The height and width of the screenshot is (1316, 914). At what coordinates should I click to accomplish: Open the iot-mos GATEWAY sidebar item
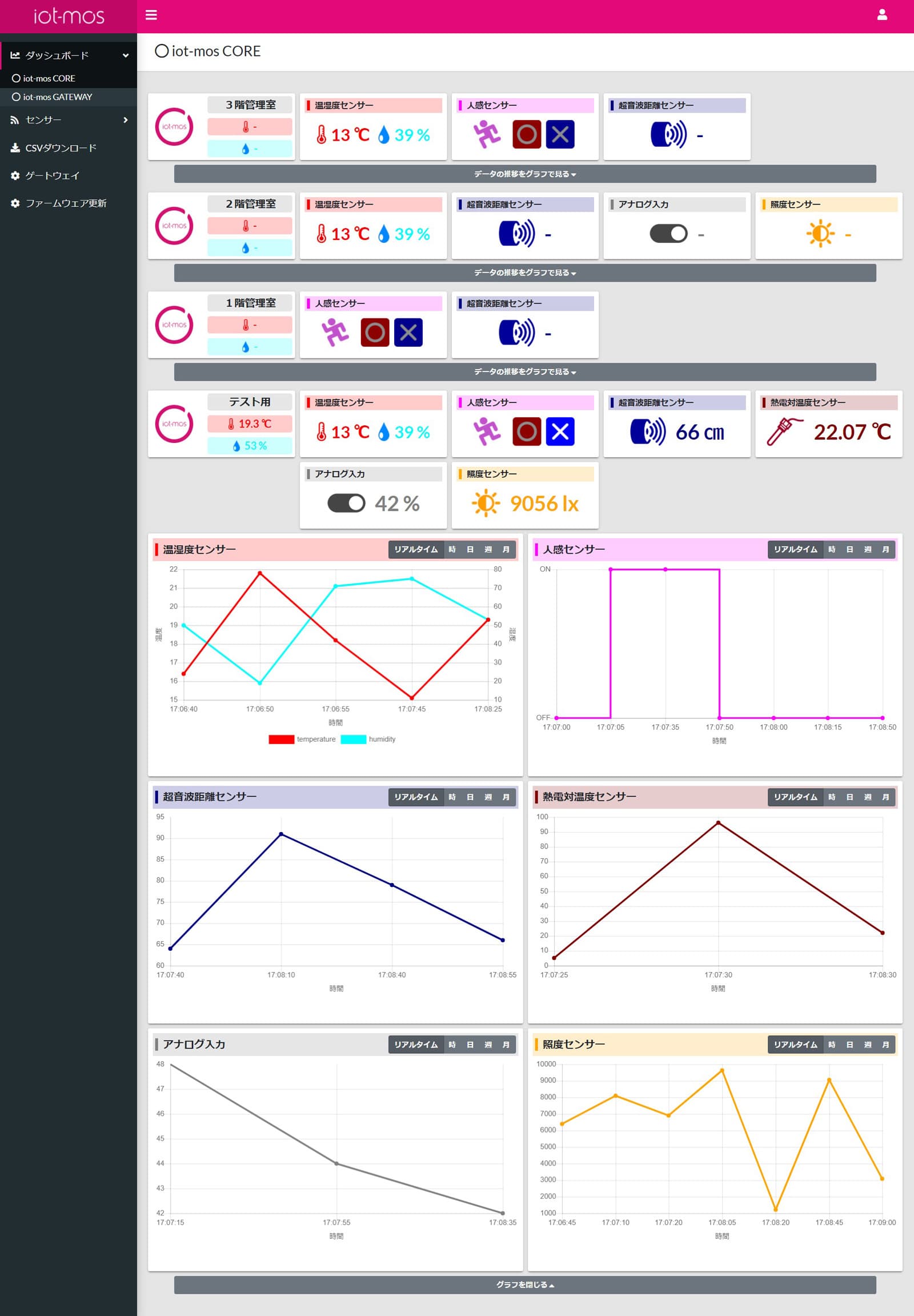69,97
